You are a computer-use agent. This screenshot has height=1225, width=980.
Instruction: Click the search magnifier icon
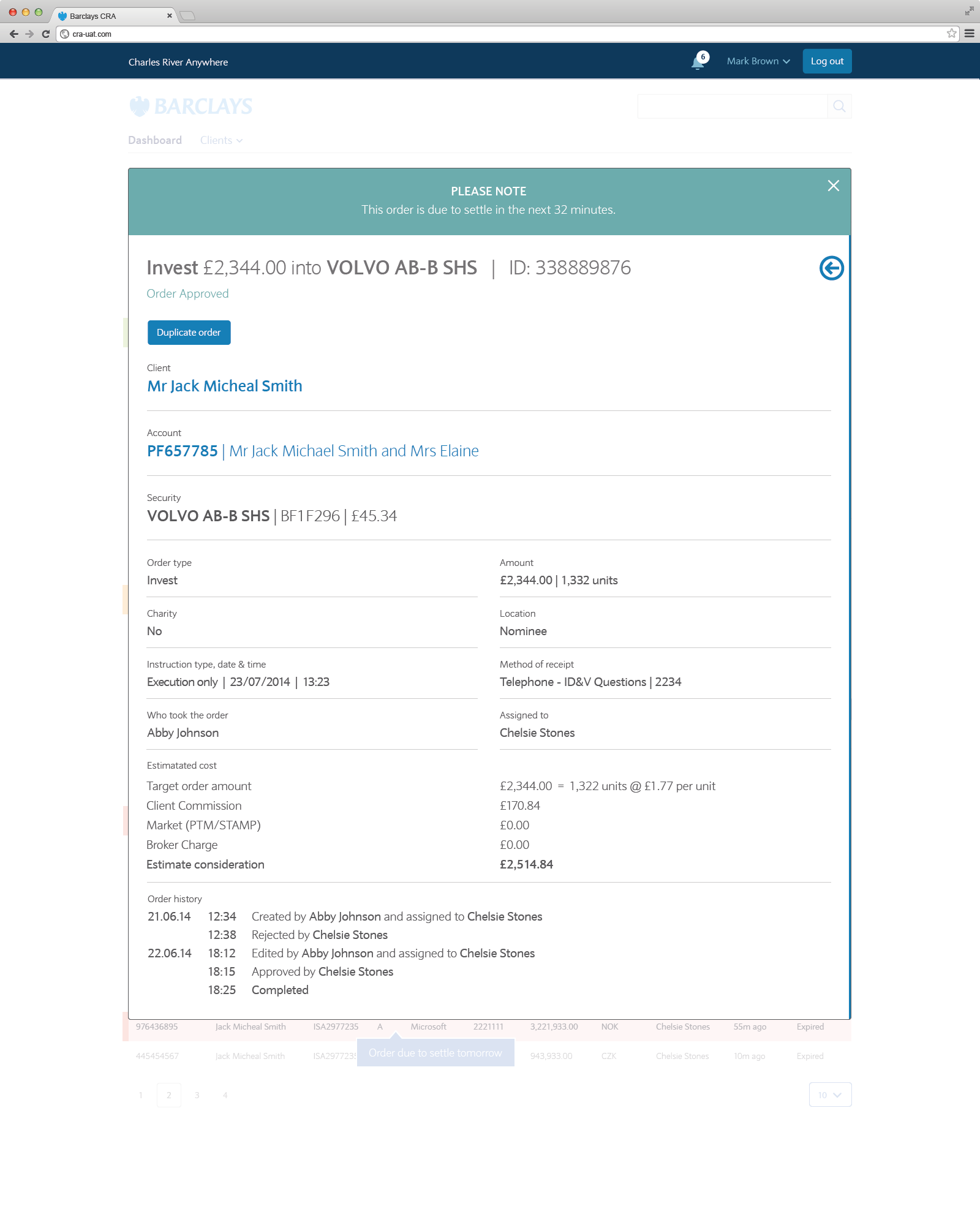point(839,107)
